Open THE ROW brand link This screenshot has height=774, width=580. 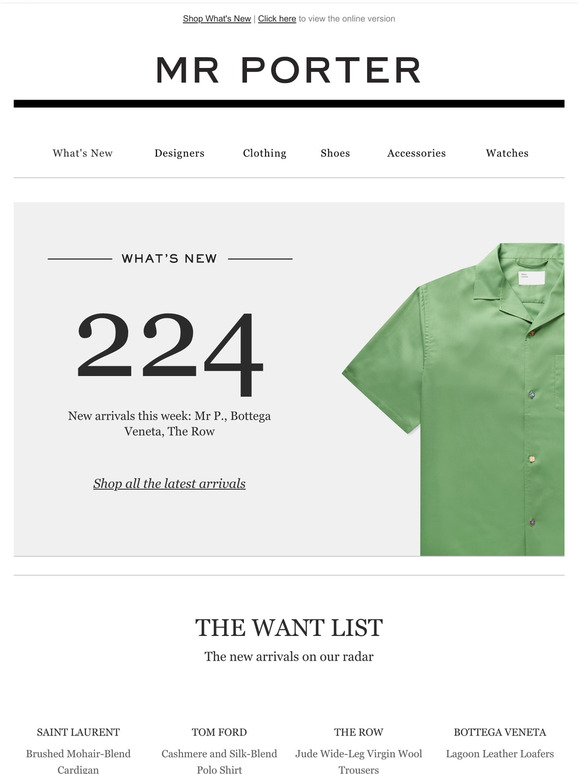pyautogui.click(x=358, y=732)
